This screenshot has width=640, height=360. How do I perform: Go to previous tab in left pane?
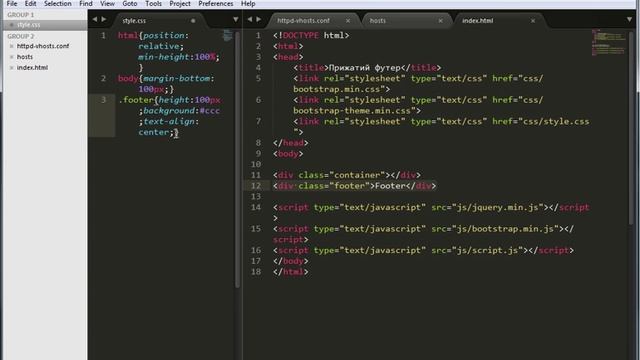[95, 19]
